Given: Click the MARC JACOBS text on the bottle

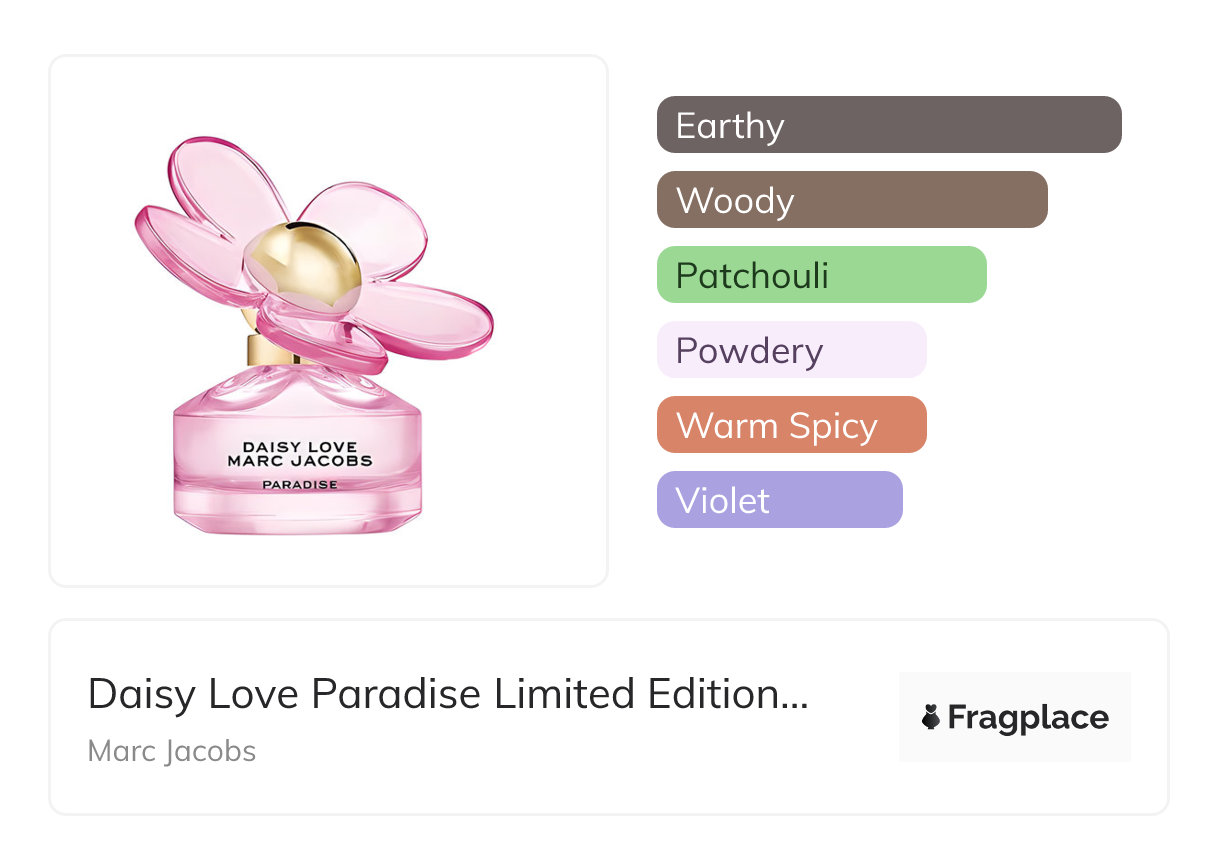Looking at the screenshot, I should [x=299, y=461].
